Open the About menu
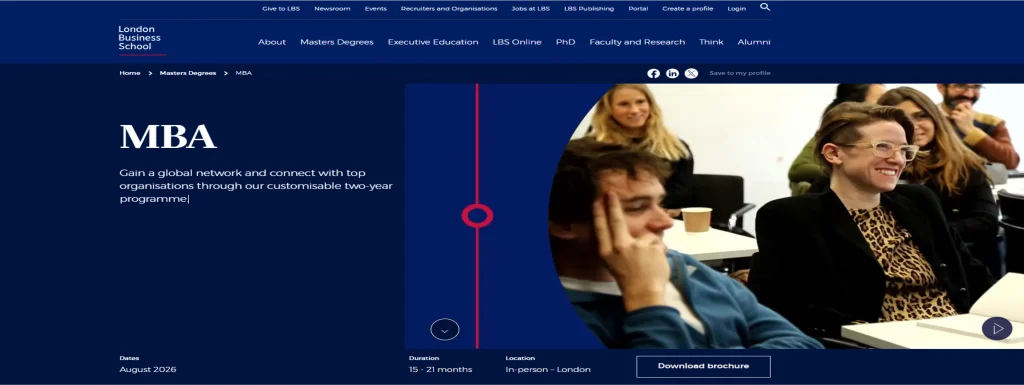This screenshot has width=1024, height=385. click(x=272, y=42)
